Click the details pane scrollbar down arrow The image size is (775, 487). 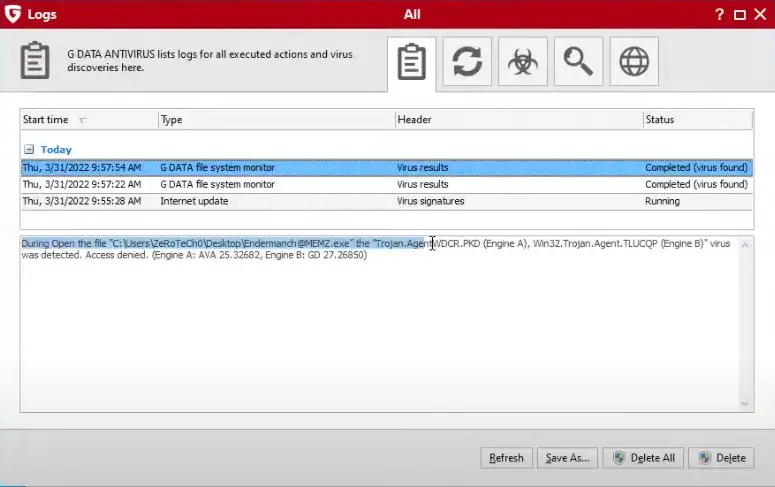click(x=745, y=403)
